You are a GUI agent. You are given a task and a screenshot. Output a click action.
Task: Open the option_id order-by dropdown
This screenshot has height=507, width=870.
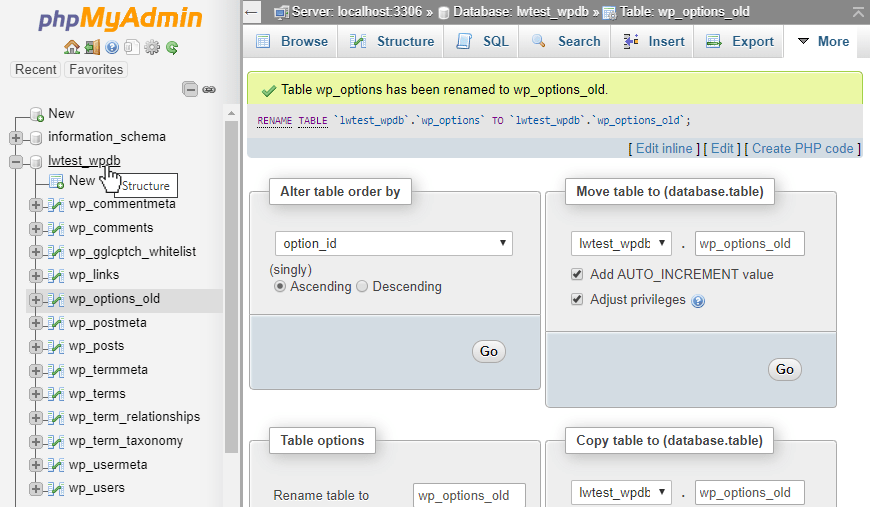393,244
